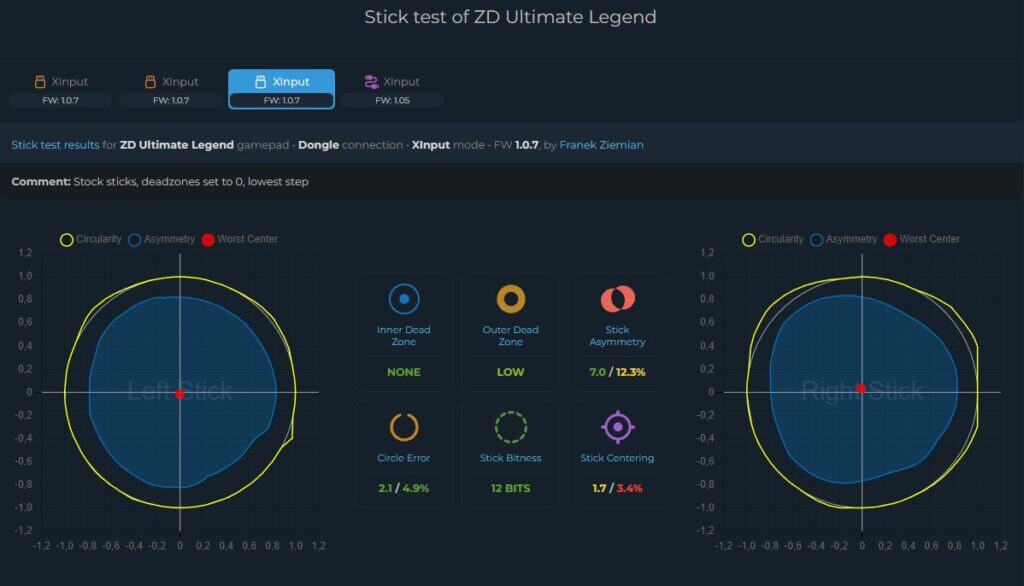Switch to the XInput FW 1.05 tab
The image size is (1024, 586).
[x=392, y=89]
